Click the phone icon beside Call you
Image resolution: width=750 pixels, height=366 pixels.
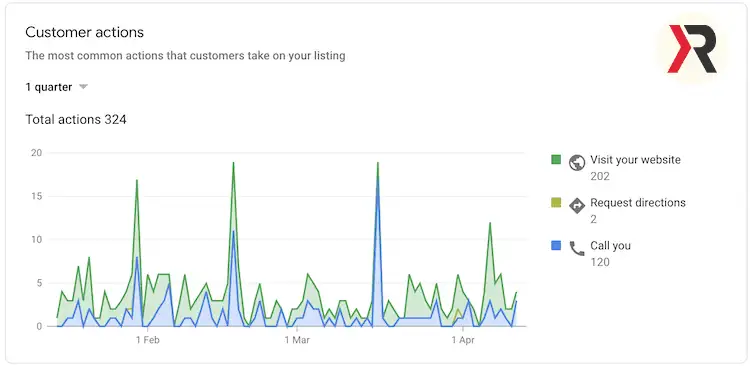click(577, 248)
